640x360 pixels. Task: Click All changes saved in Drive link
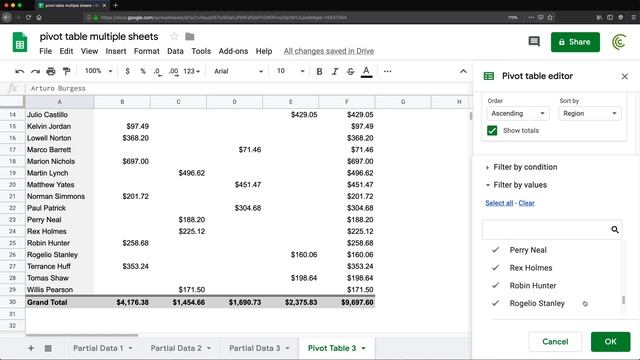(329, 51)
